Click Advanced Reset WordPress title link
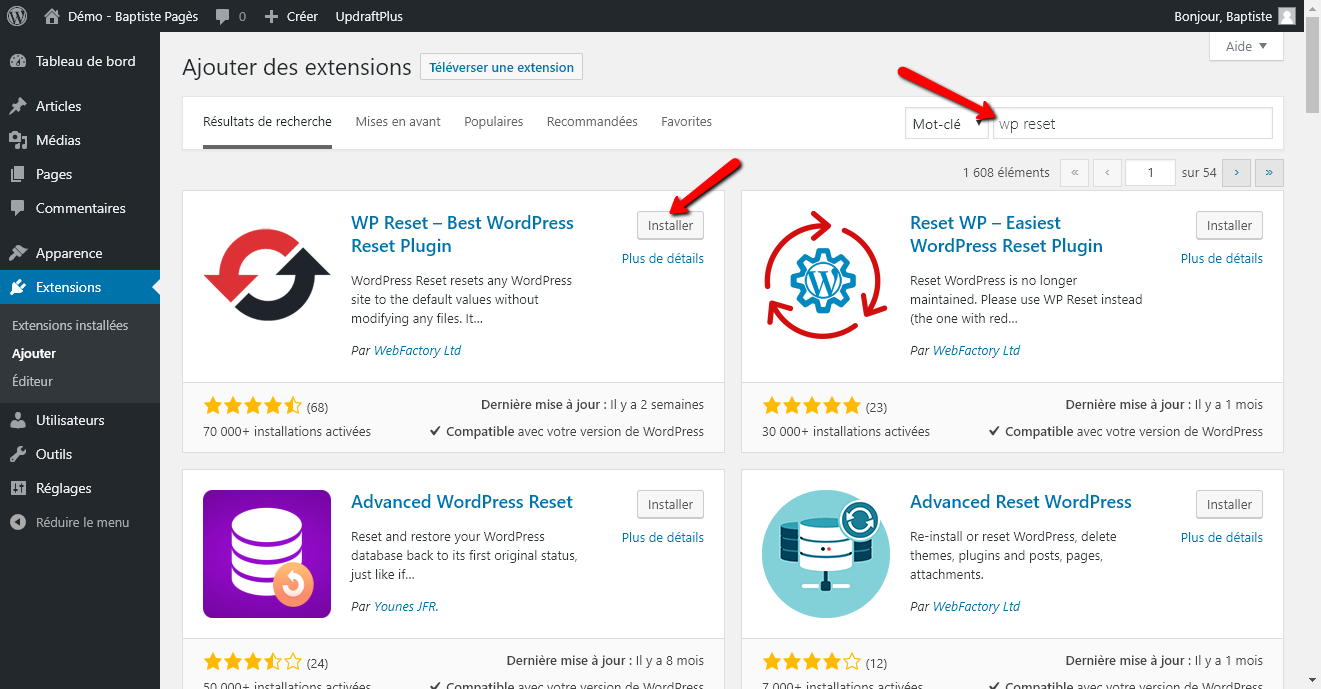The image size is (1321, 689). pyautogui.click(x=1021, y=502)
